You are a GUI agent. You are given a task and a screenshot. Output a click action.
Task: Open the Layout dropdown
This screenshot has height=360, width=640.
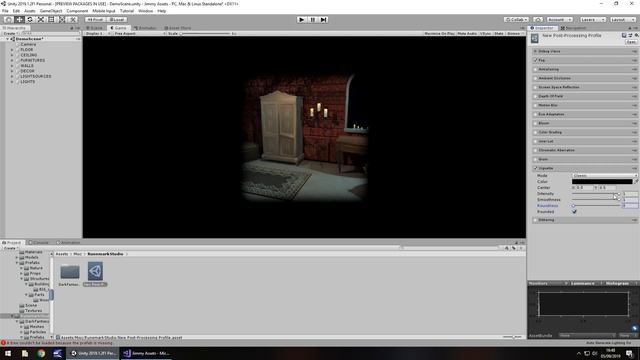(622, 19)
